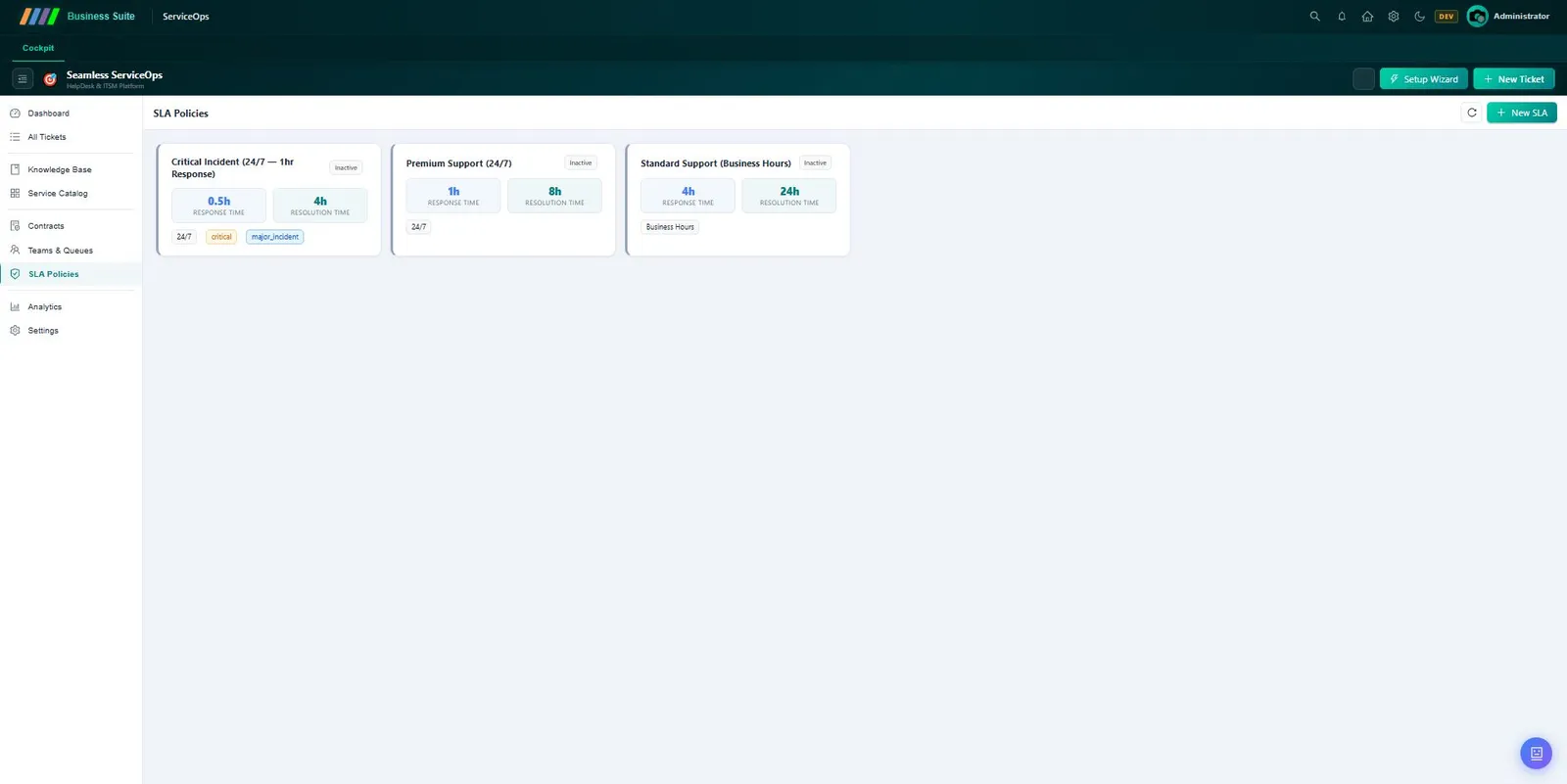Open Dashboard in the sidebar
Viewport: 1567px width, 784px height.
point(71,114)
